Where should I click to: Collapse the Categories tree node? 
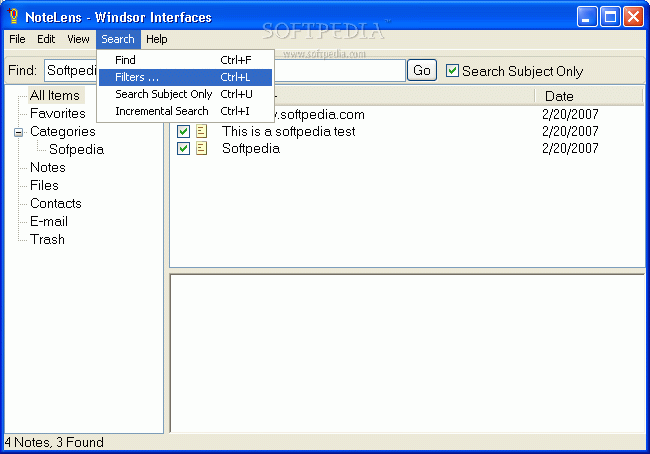click(18, 133)
